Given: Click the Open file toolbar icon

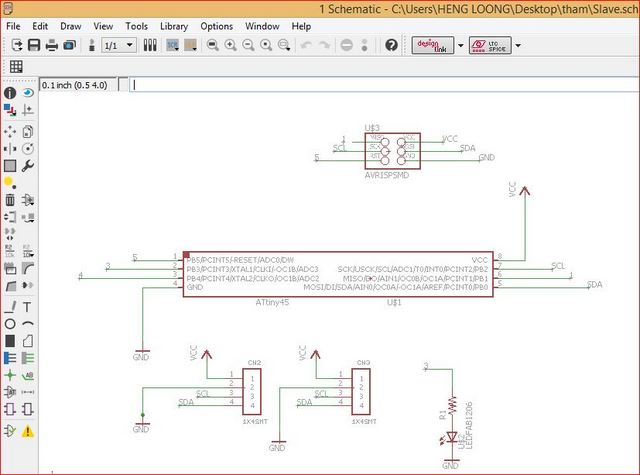Looking at the screenshot, I should click(16, 45).
